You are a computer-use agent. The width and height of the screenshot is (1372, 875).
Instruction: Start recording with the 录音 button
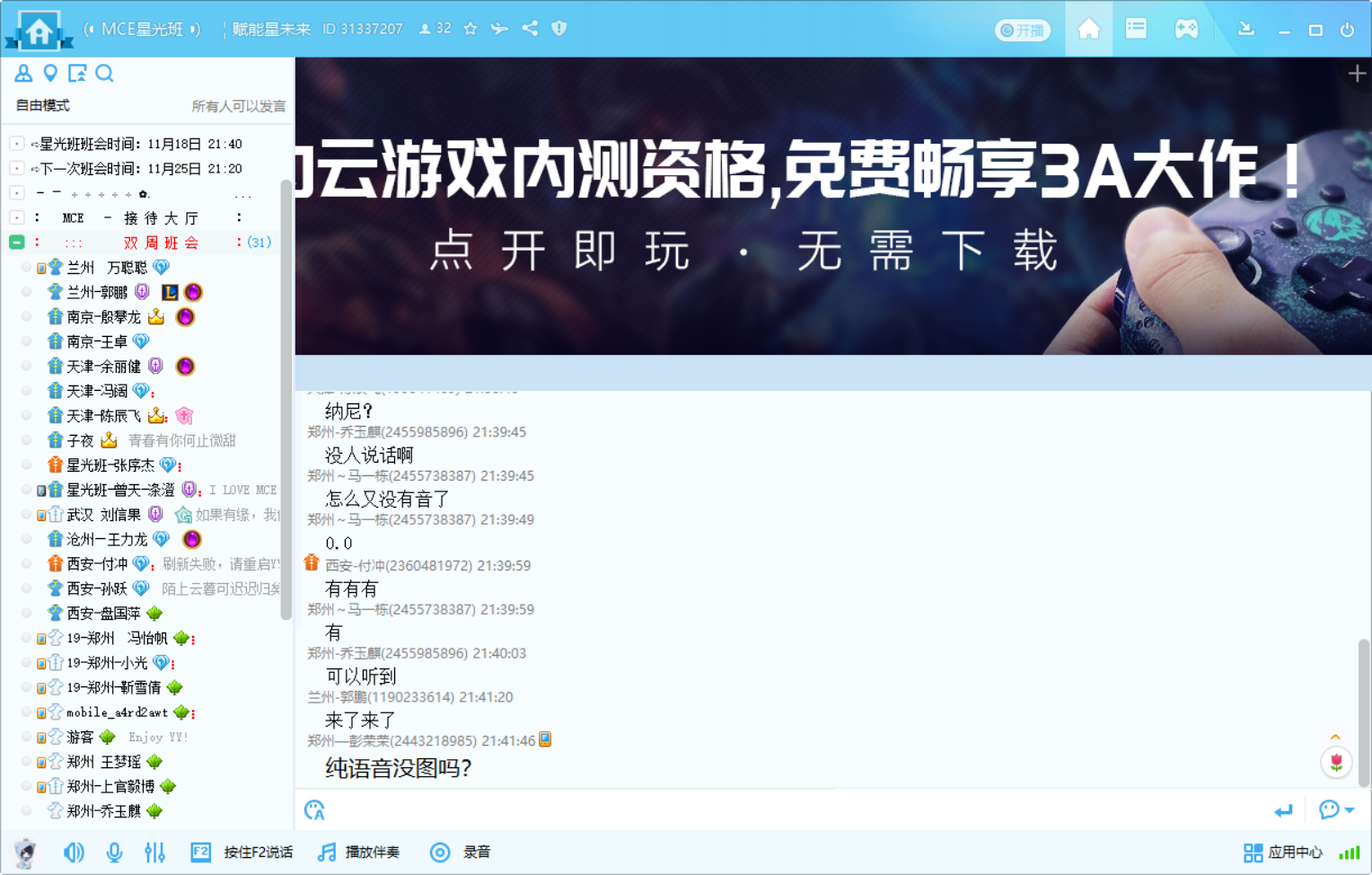point(461,852)
